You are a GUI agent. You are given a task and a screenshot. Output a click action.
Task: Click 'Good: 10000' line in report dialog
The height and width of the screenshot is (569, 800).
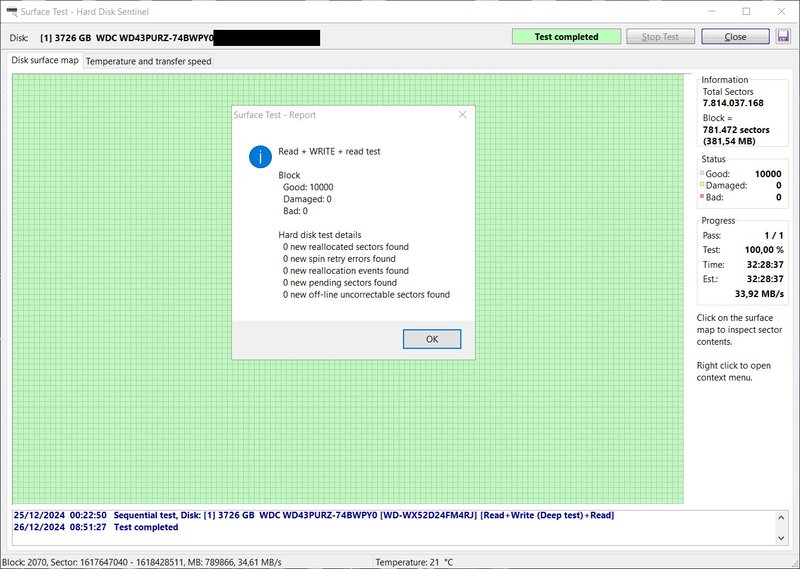pos(308,187)
